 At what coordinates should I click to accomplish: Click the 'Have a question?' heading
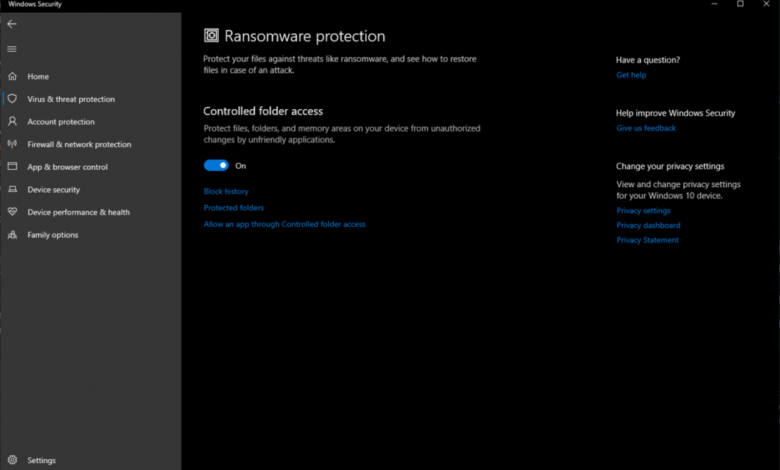[648, 60]
